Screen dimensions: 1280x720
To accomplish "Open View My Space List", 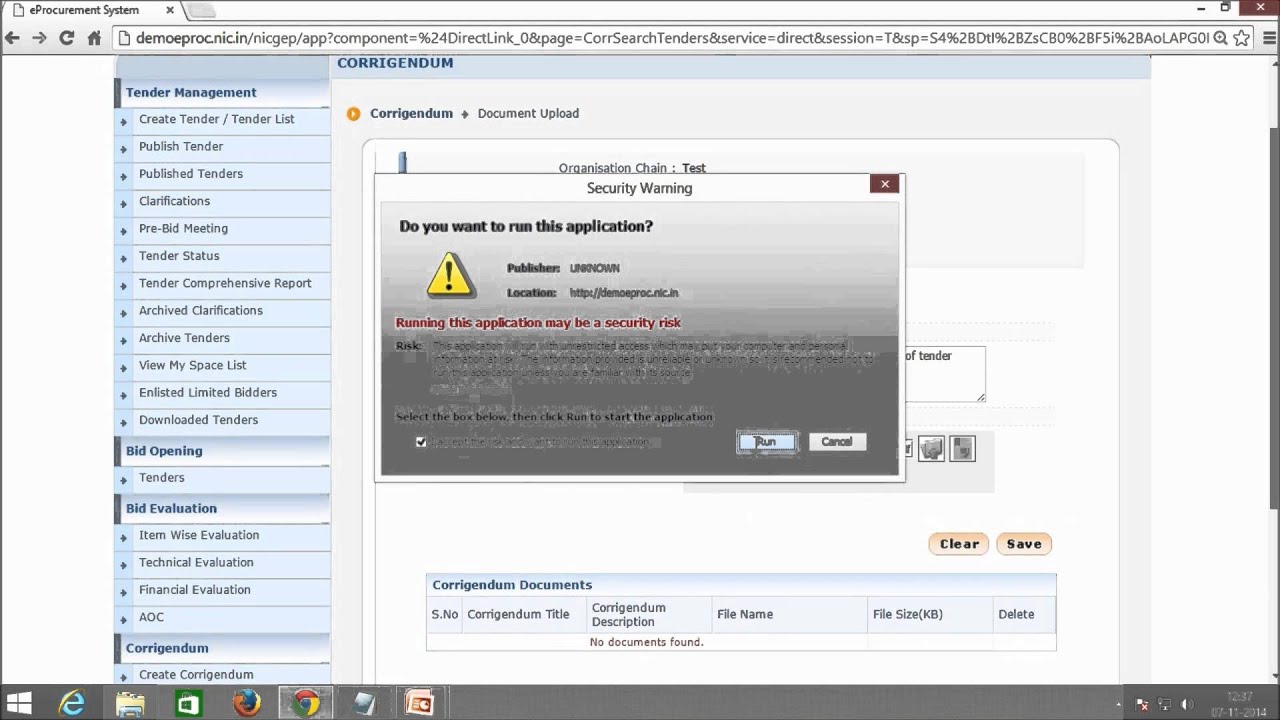I will [192, 365].
